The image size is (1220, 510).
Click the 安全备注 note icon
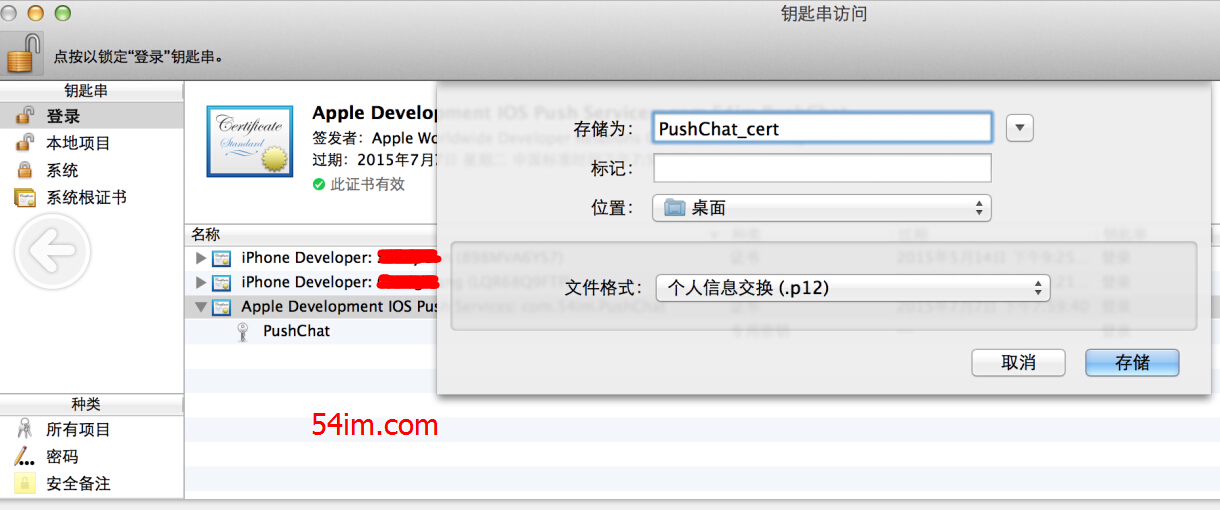click(x=25, y=484)
